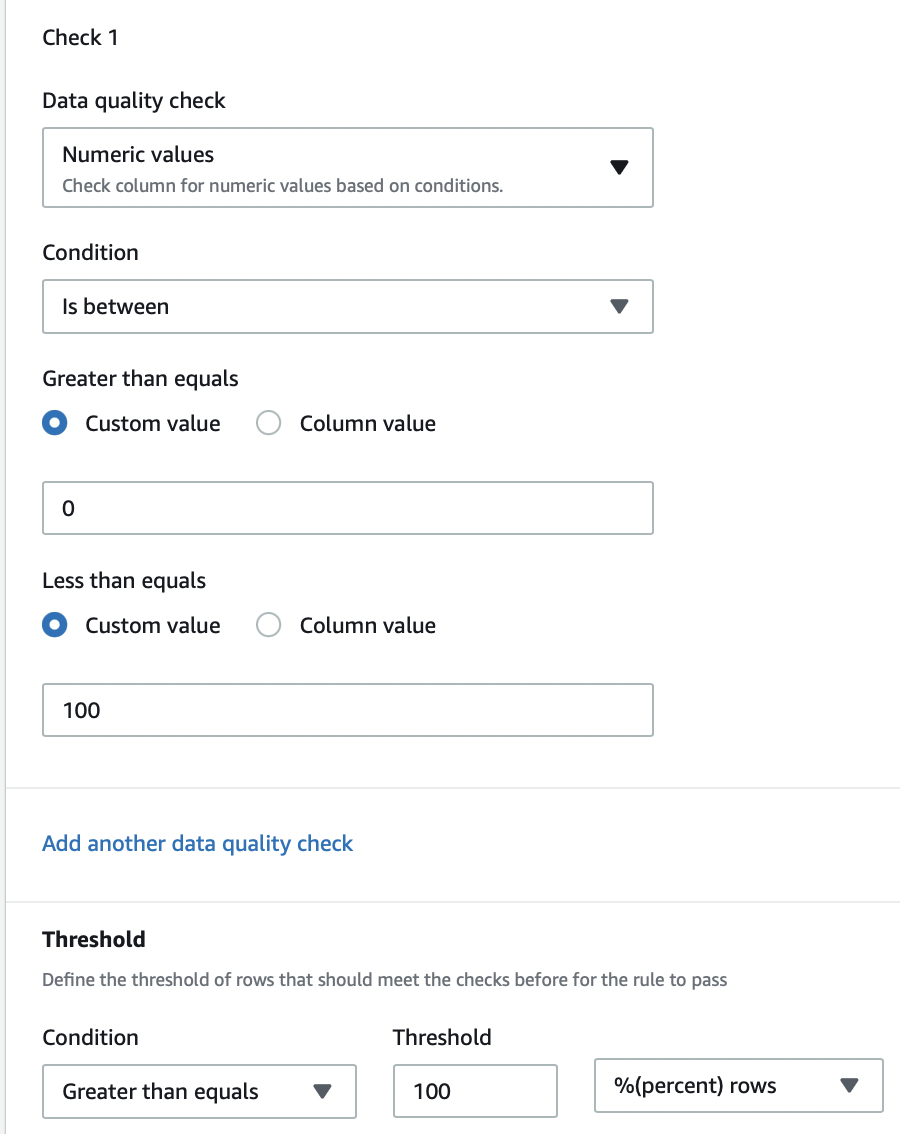This screenshot has height=1134, width=900.
Task: Click the 'Check 1' heading
Action: (80, 38)
